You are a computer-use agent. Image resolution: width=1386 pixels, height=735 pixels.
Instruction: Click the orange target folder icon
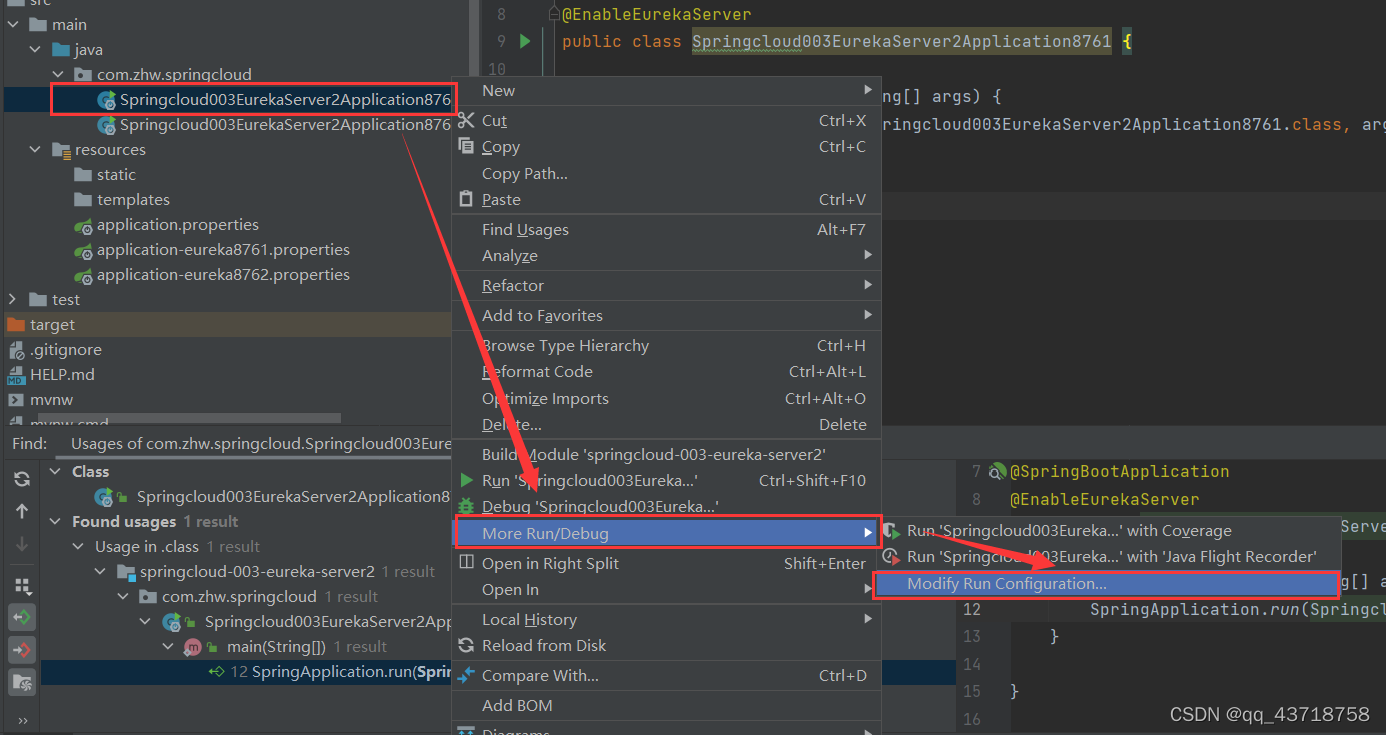point(16,325)
